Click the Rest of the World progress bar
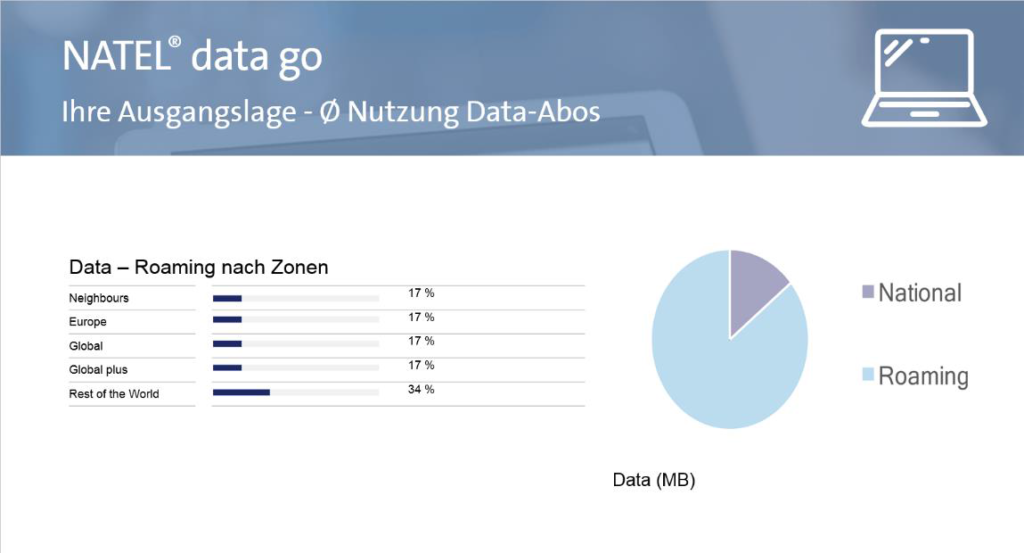 [x=296, y=392]
